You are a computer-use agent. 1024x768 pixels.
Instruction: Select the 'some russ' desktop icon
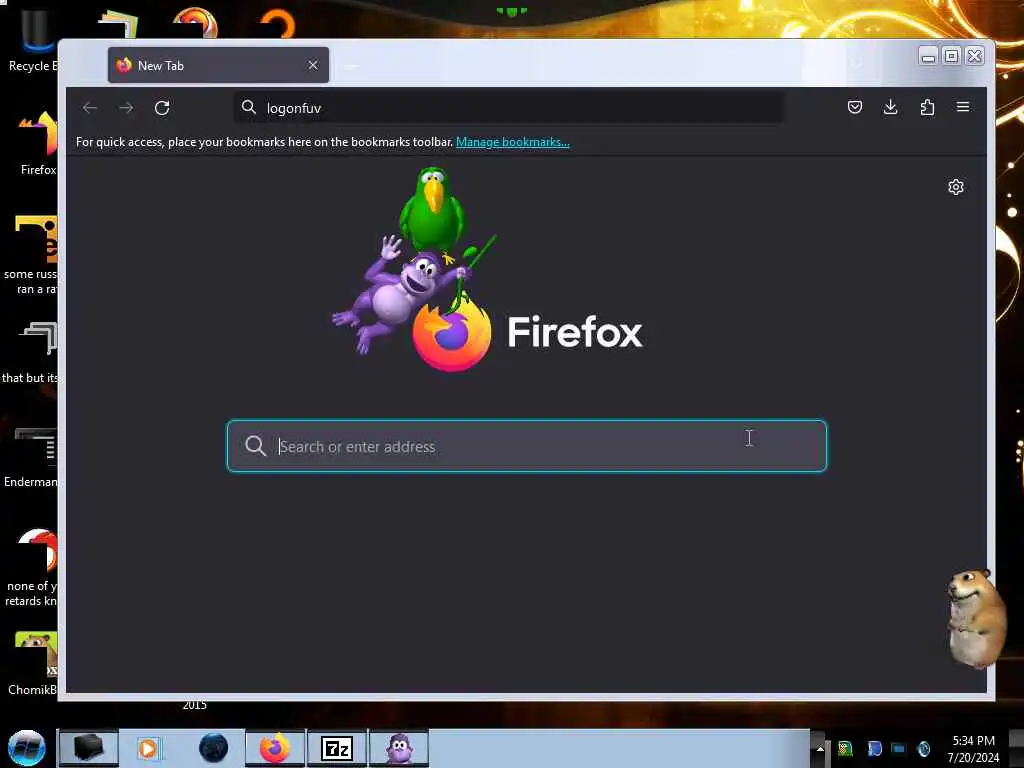(x=31, y=255)
